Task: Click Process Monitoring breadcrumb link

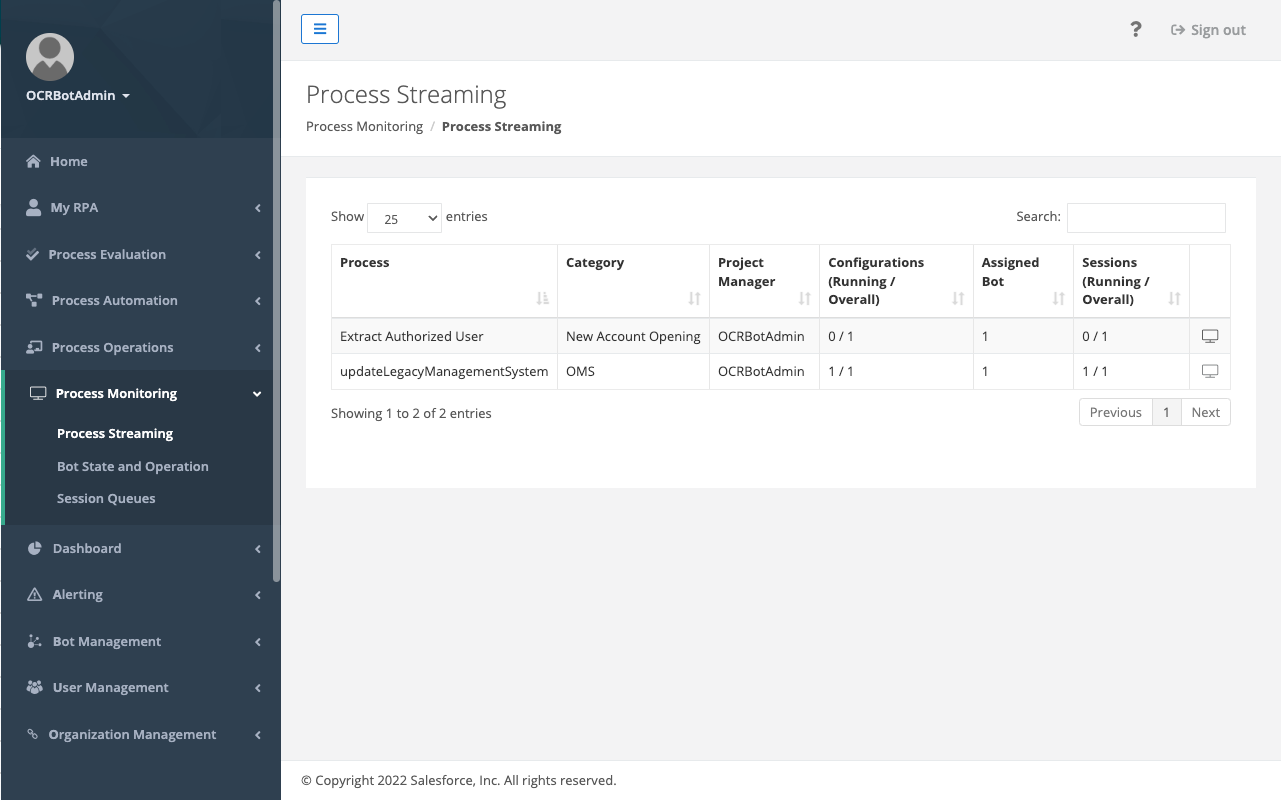Action: tap(364, 126)
